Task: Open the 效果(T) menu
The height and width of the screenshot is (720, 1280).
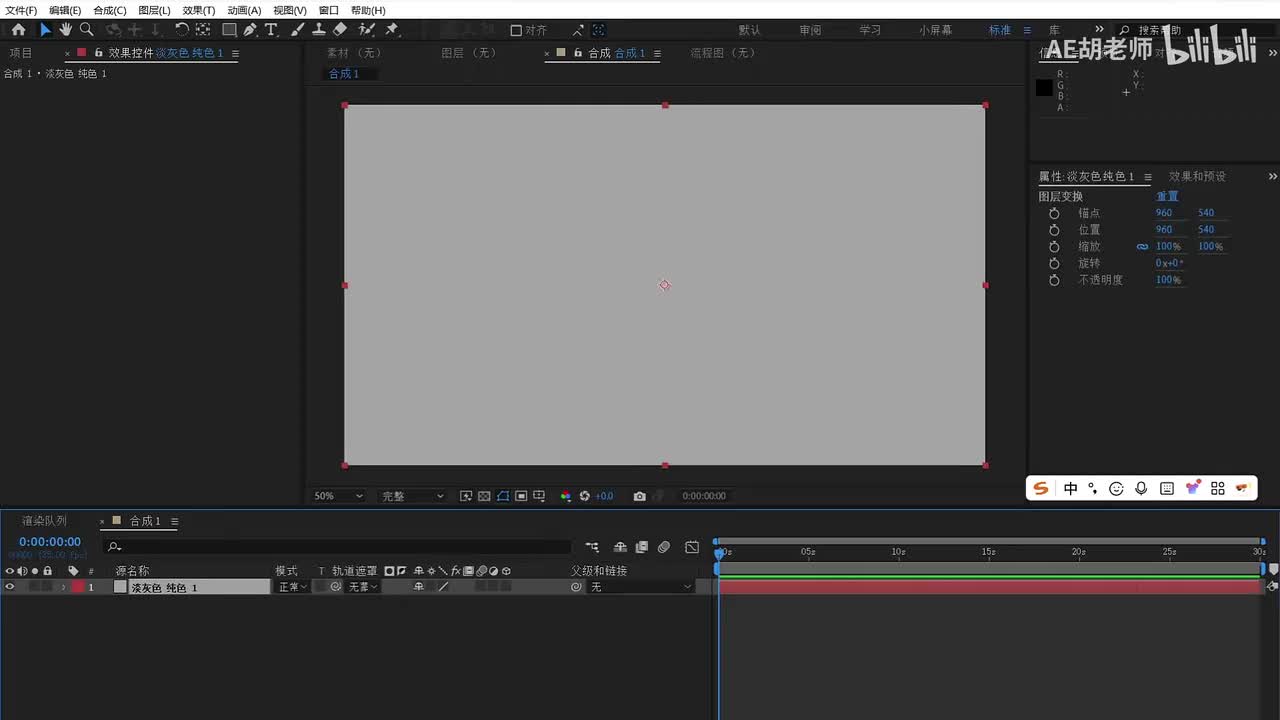Action: [199, 10]
